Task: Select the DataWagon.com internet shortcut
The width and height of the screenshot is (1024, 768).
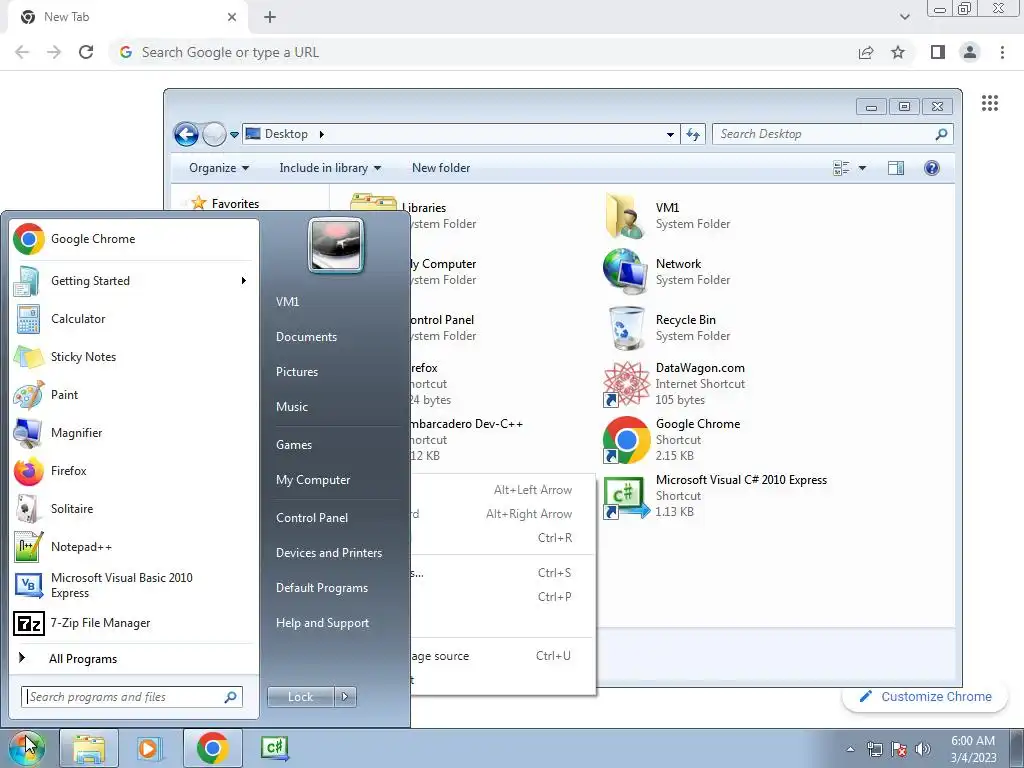Action: point(674,384)
